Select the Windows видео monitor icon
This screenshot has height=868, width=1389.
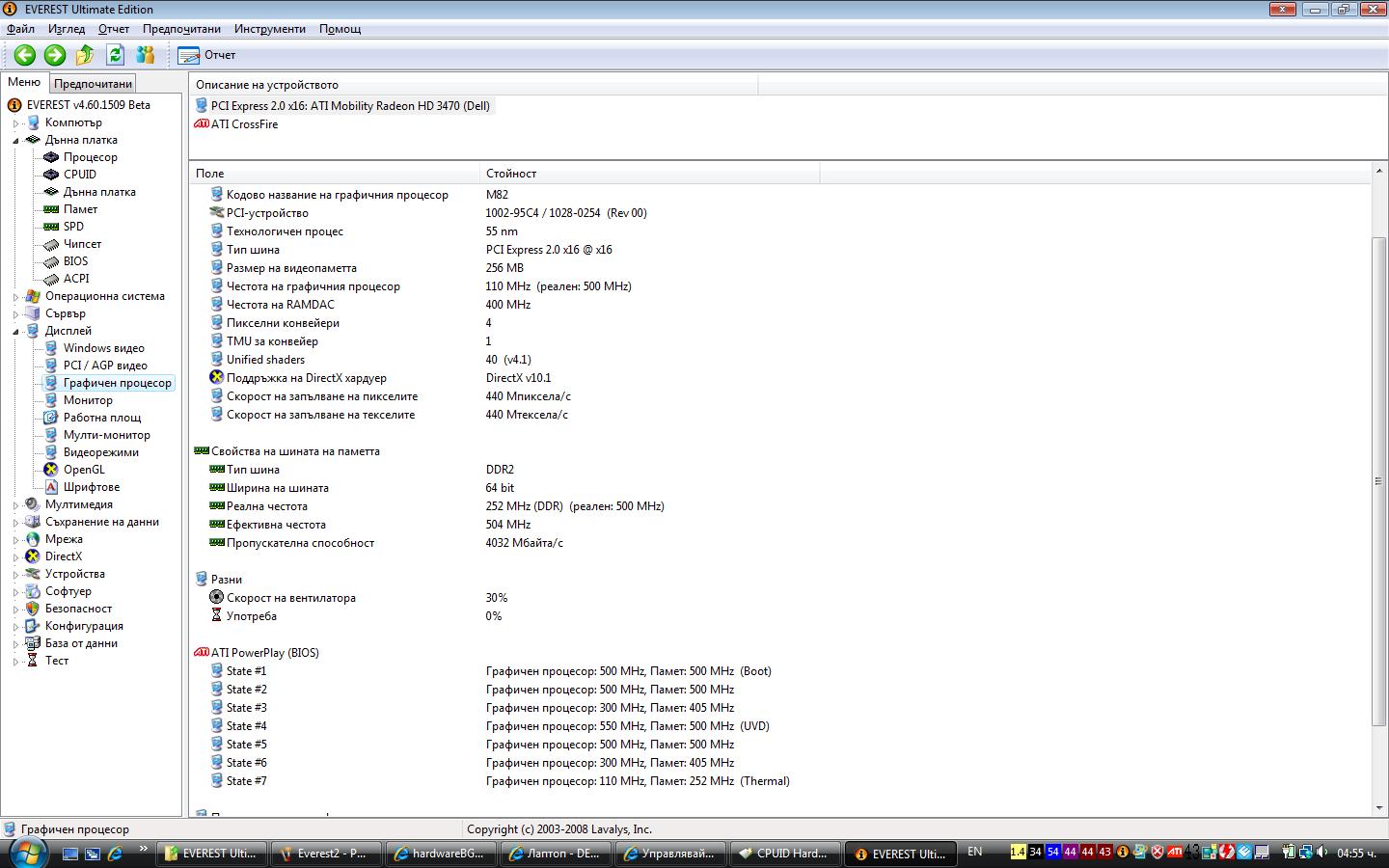[51, 348]
